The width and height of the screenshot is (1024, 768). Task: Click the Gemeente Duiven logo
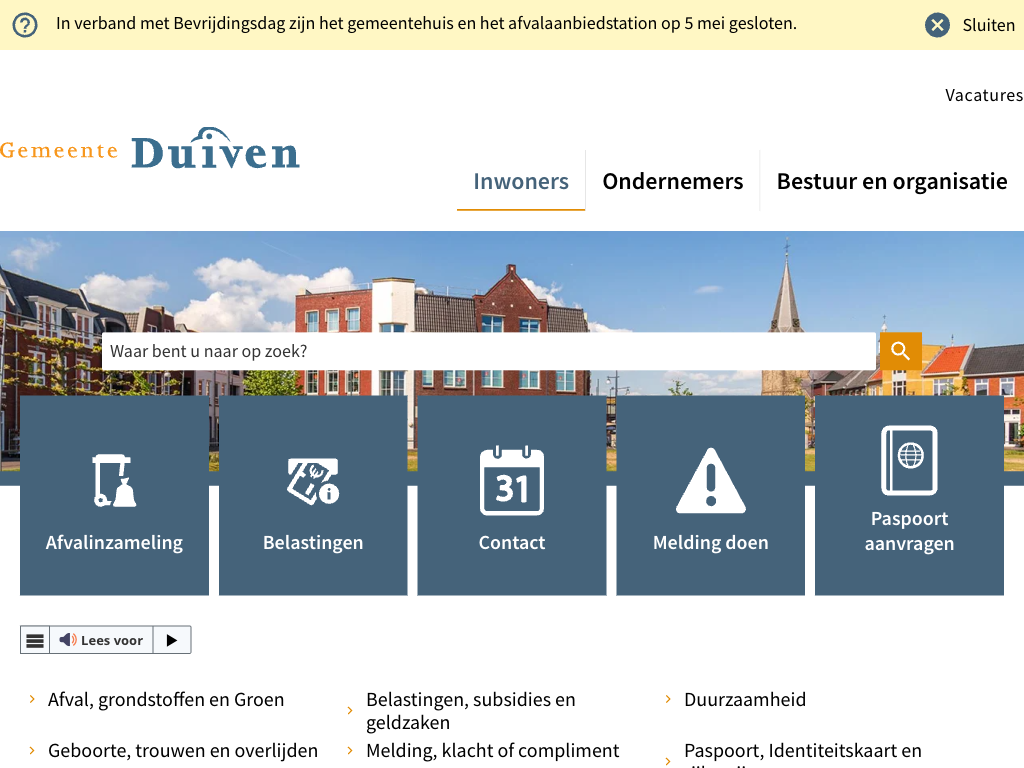(x=150, y=150)
